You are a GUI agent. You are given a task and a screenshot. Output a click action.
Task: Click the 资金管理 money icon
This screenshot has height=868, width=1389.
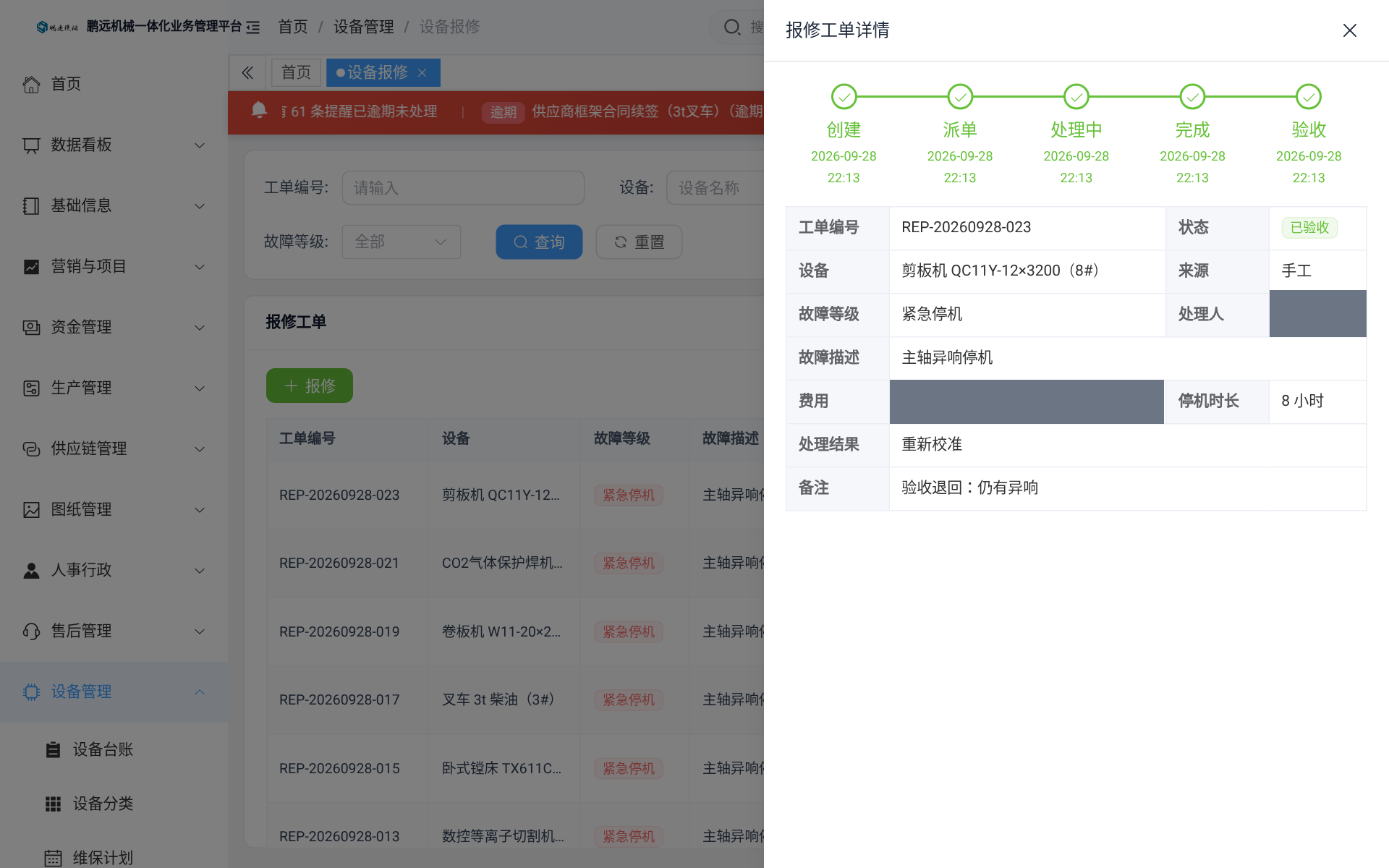point(31,327)
